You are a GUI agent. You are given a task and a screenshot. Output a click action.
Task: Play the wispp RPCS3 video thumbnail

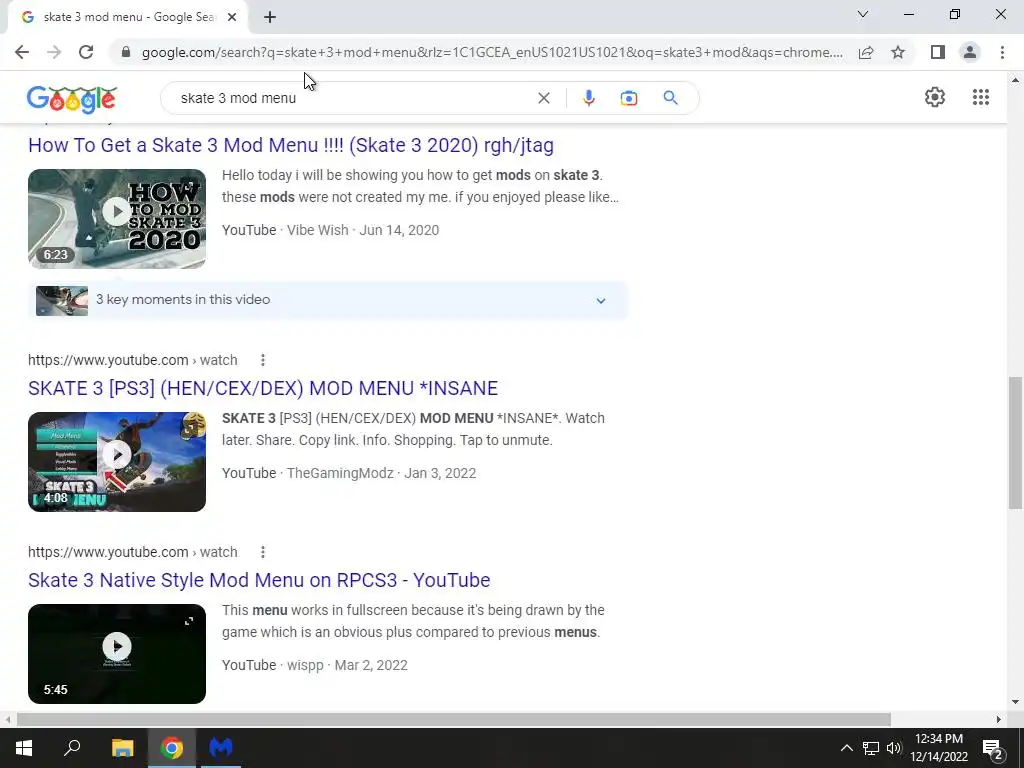117,654
